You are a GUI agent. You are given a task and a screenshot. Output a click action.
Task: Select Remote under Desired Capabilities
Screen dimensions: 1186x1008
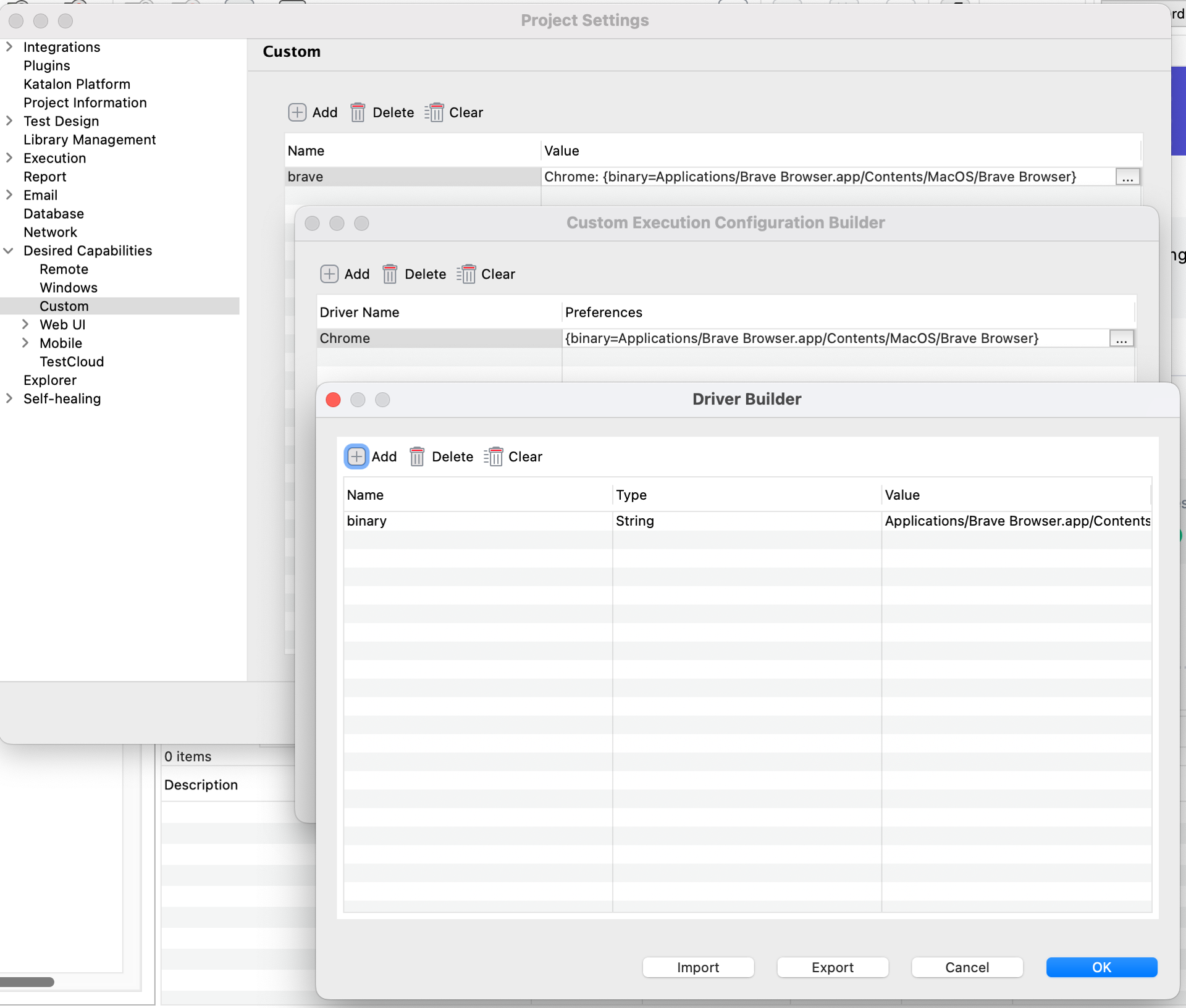point(64,269)
